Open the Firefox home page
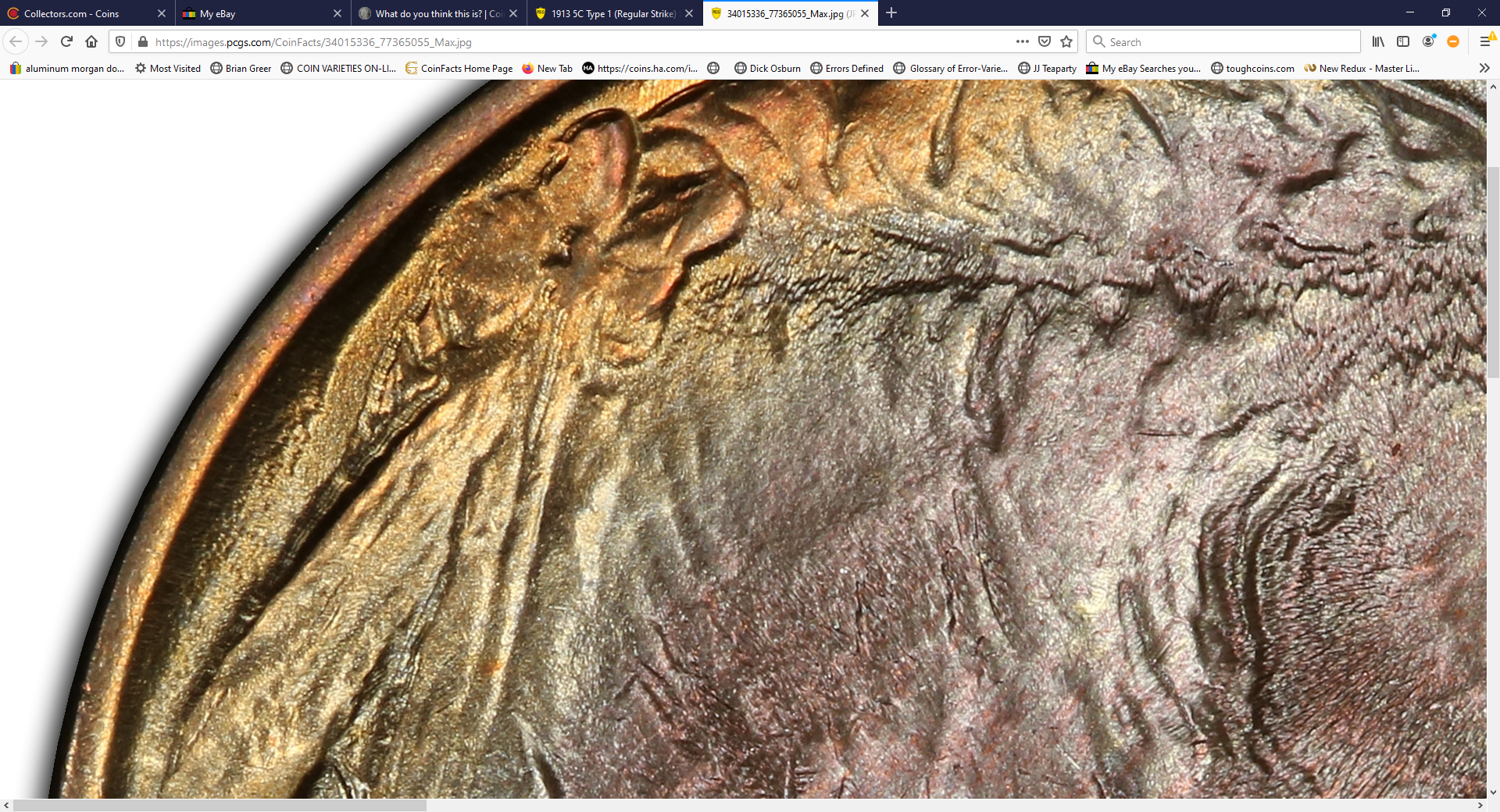Screen dimensions: 1500x812 click(91, 41)
